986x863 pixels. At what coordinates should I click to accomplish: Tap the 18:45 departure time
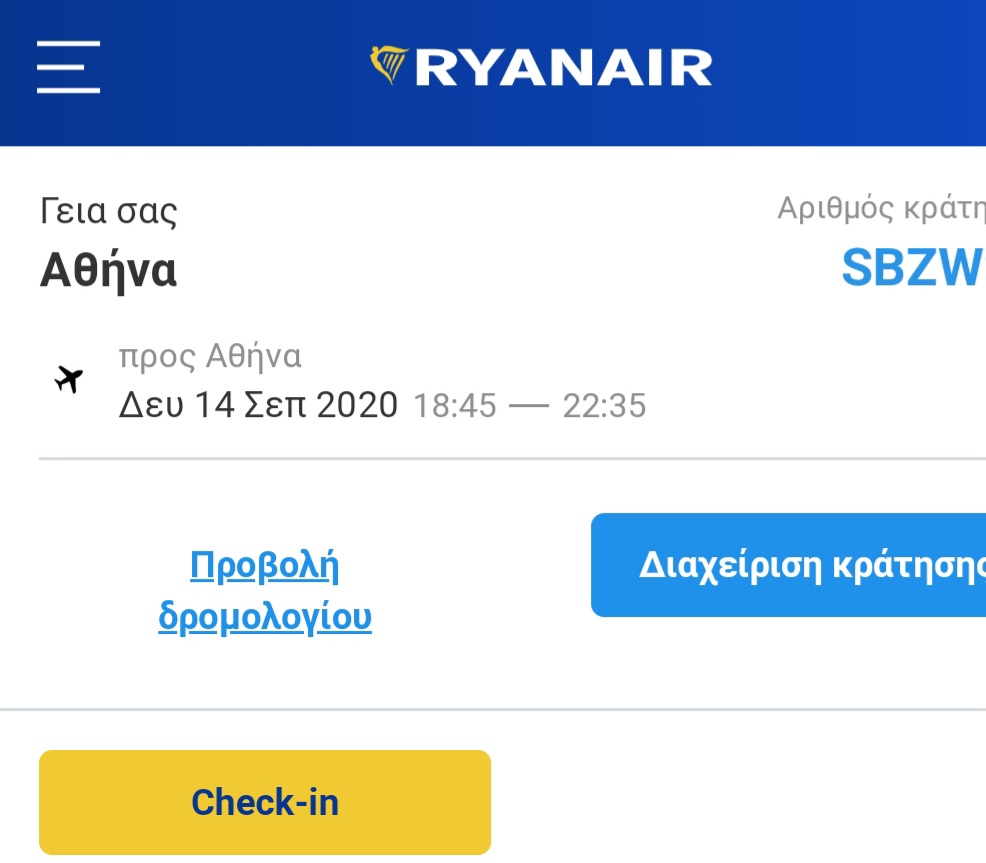point(455,406)
